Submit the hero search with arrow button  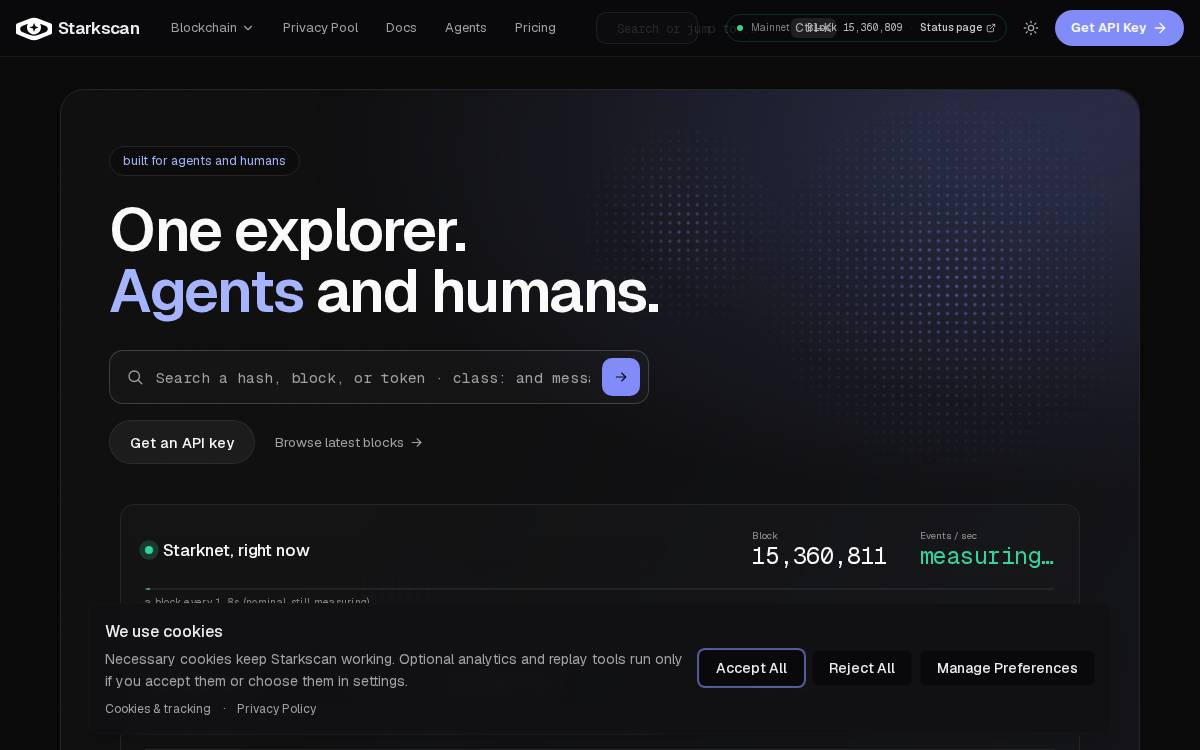pyautogui.click(x=621, y=377)
